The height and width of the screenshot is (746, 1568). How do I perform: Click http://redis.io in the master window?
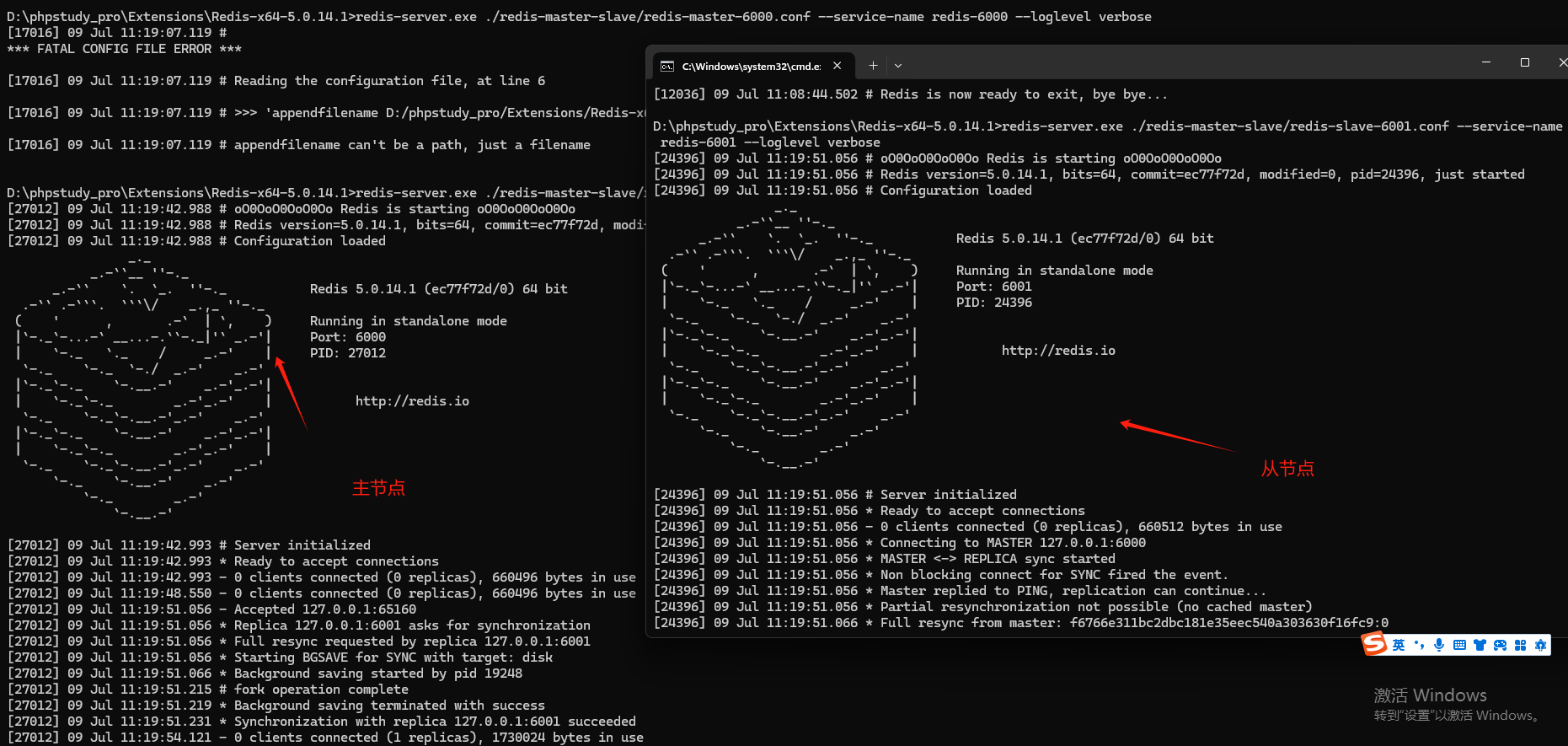412,401
